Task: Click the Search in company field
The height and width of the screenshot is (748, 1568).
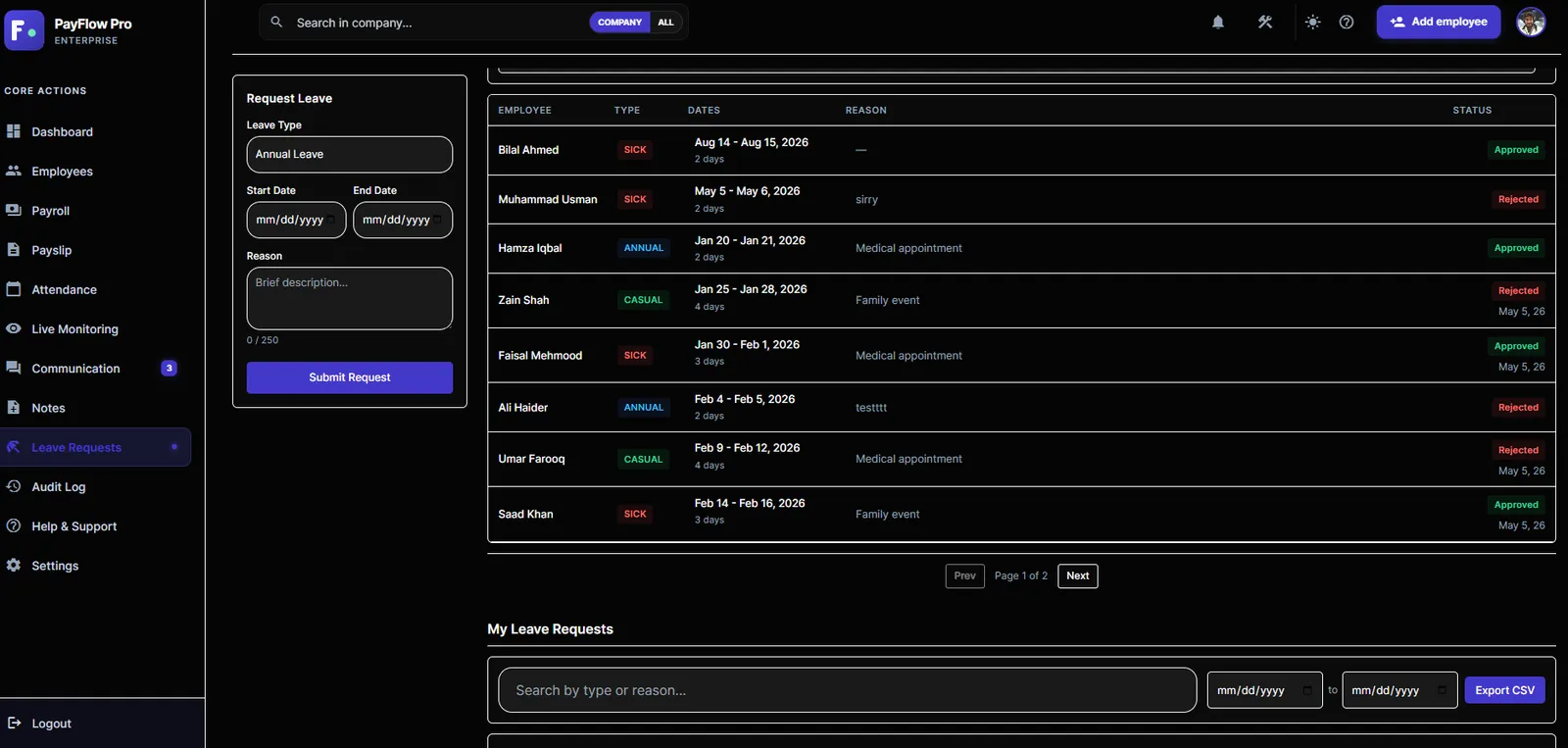Action: 436,22
